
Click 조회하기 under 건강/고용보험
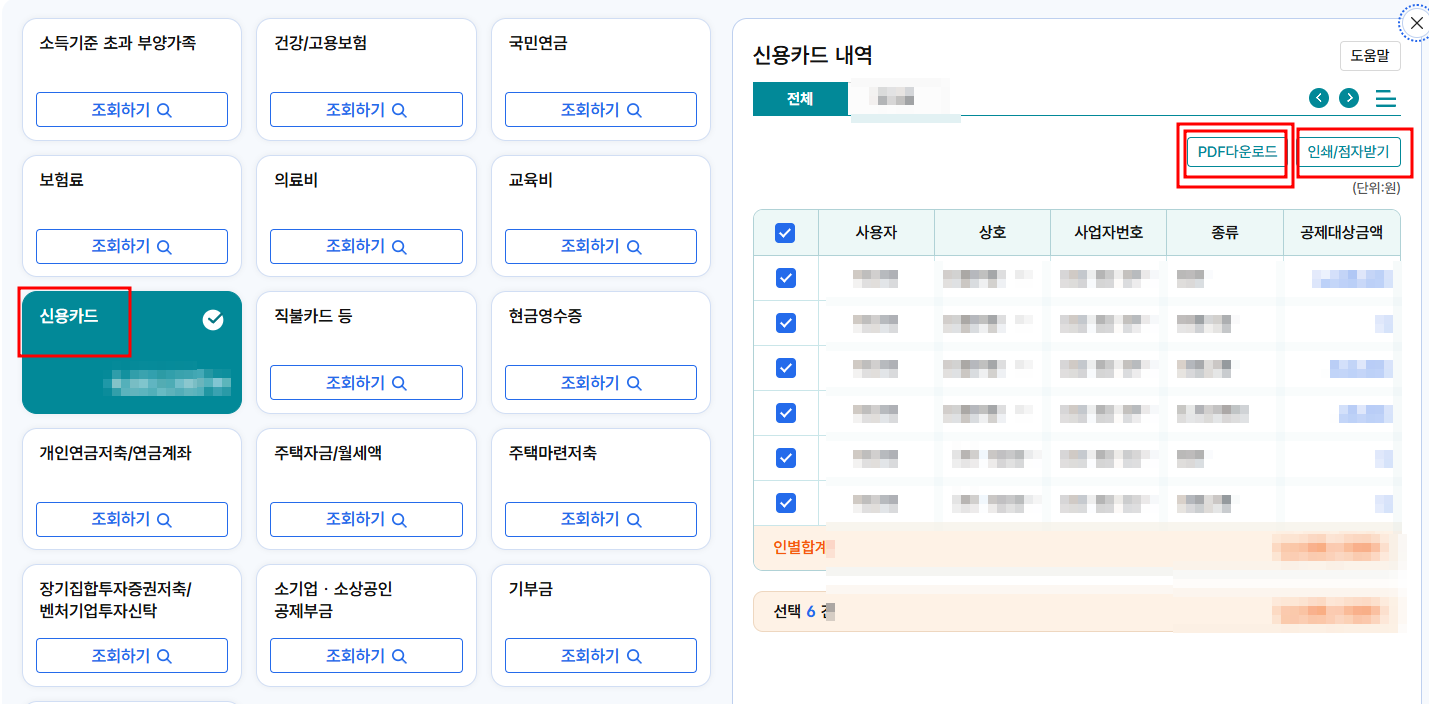click(366, 110)
